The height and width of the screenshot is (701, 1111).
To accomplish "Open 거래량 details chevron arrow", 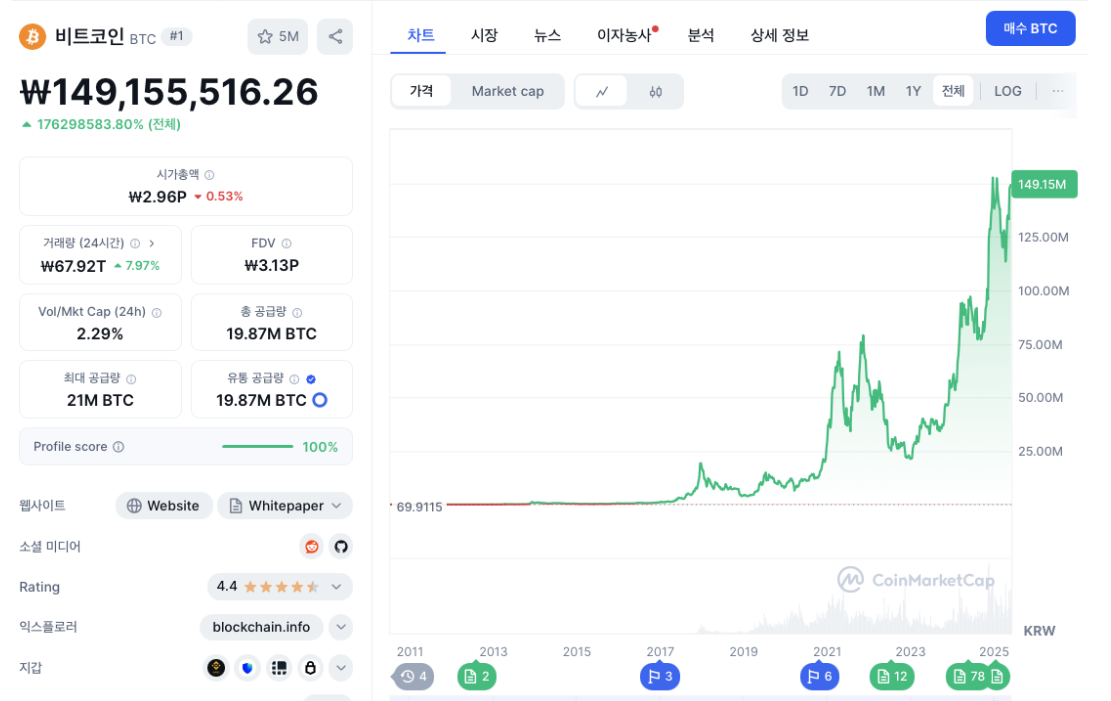I will (x=152, y=243).
